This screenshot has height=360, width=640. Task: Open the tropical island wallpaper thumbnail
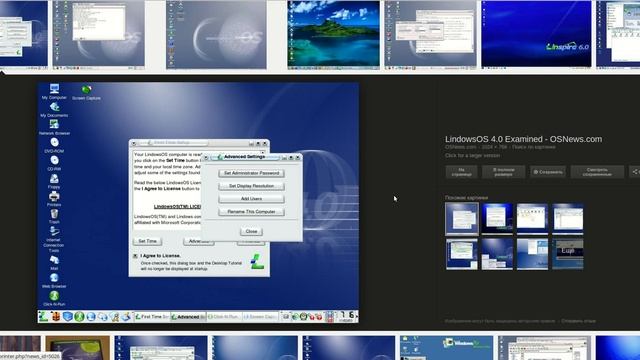[333, 35]
